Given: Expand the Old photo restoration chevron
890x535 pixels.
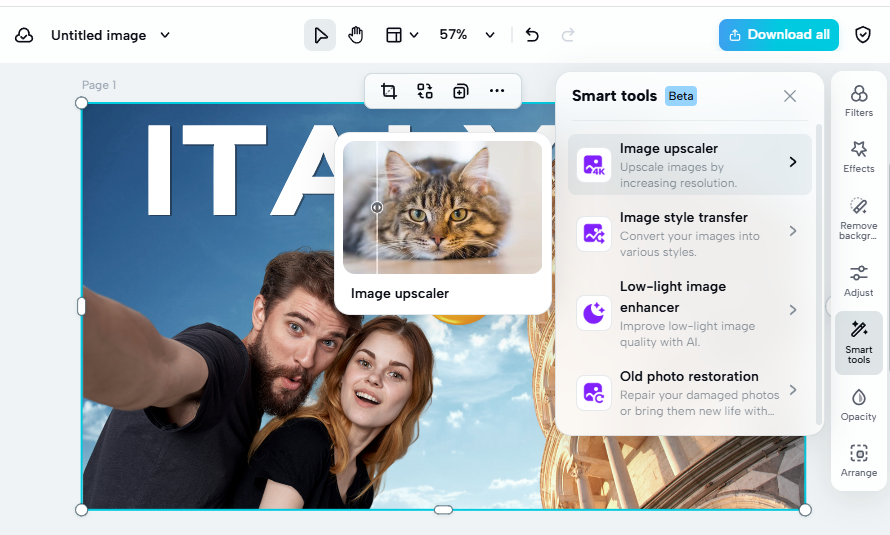Looking at the screenshot, I should (793, 390).
